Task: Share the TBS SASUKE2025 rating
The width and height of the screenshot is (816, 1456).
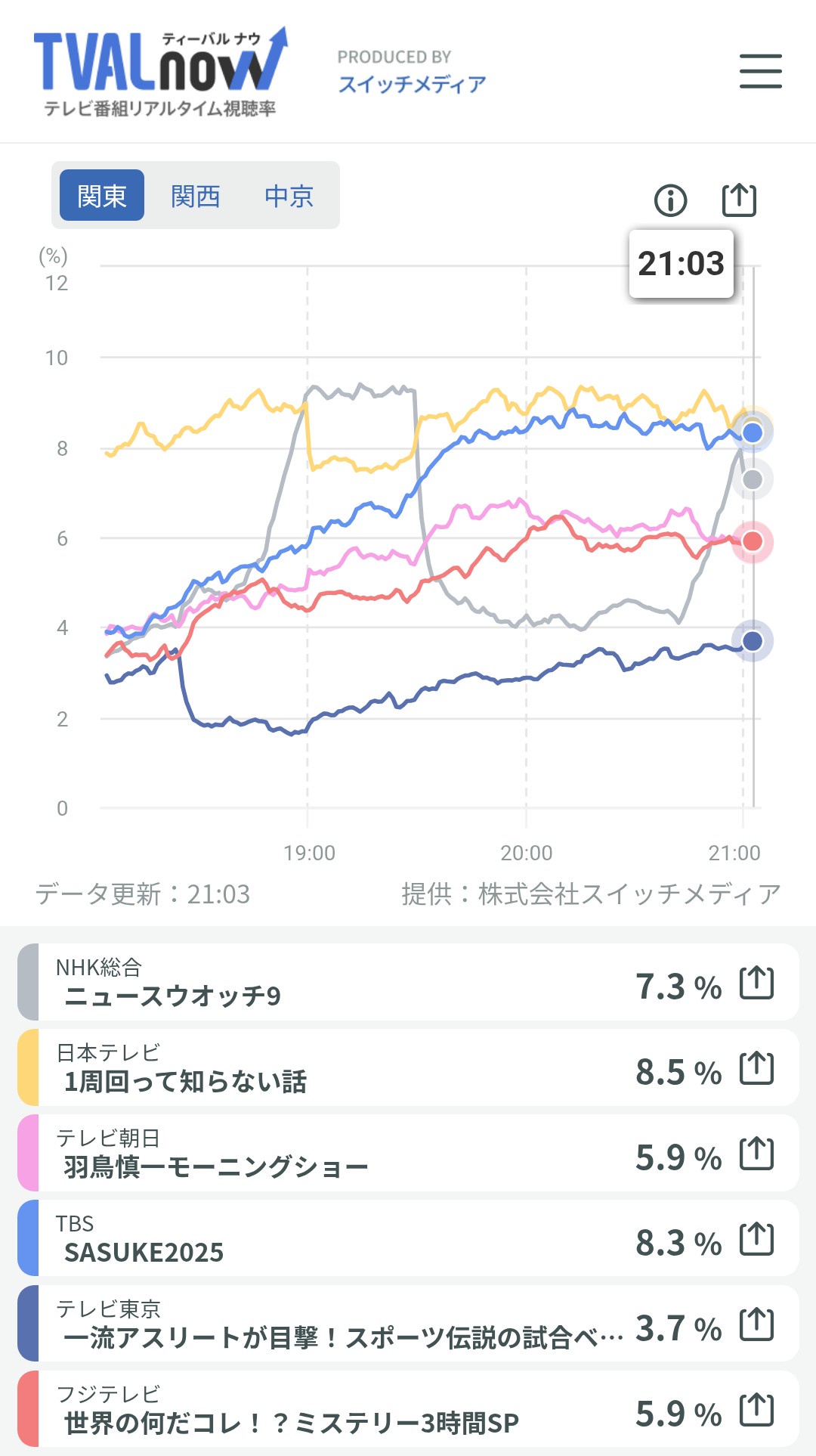Action: pyautogui.click(x=756, y=1239)
